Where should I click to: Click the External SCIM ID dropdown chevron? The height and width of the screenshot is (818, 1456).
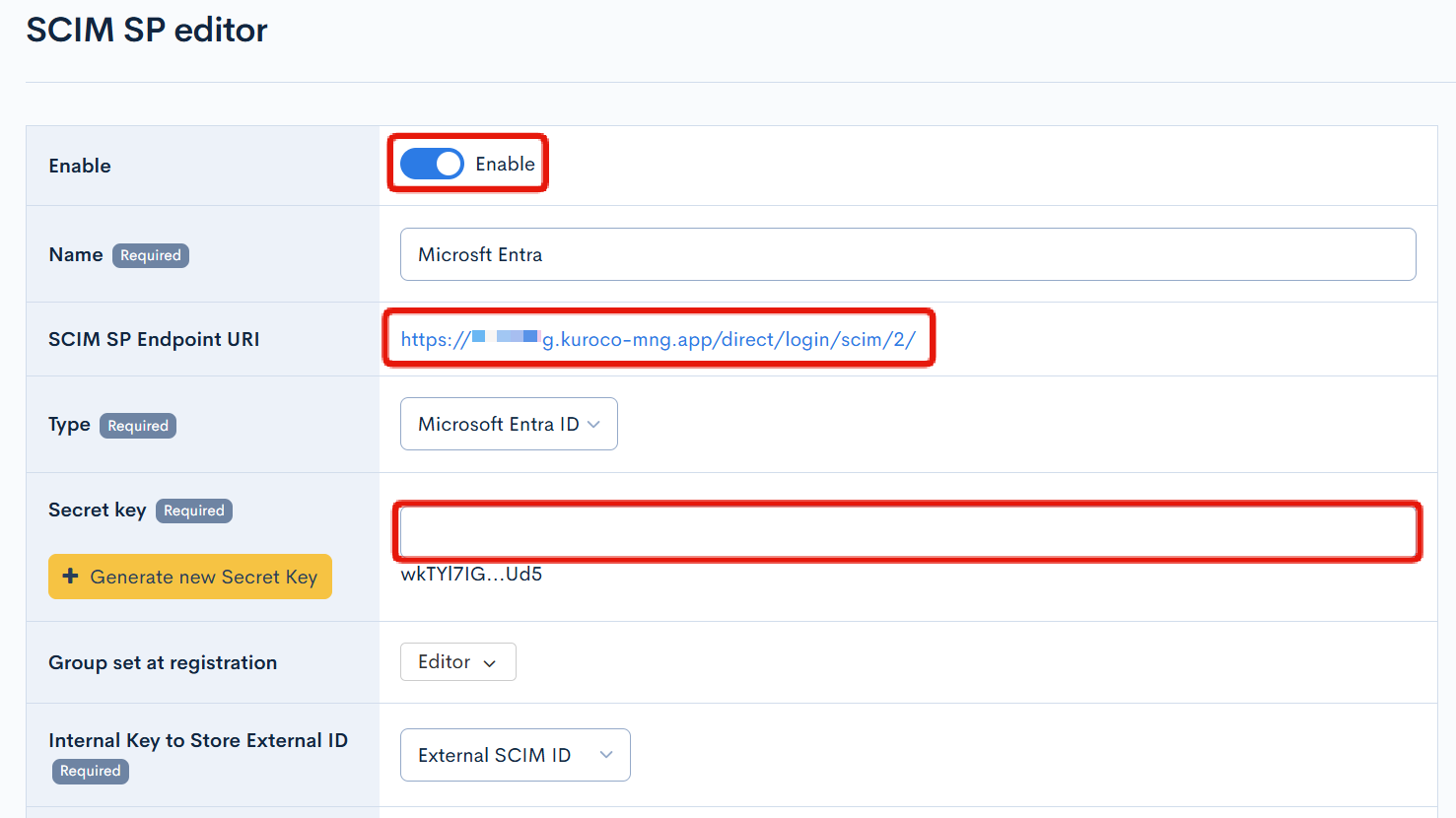[x=606, y=755]
